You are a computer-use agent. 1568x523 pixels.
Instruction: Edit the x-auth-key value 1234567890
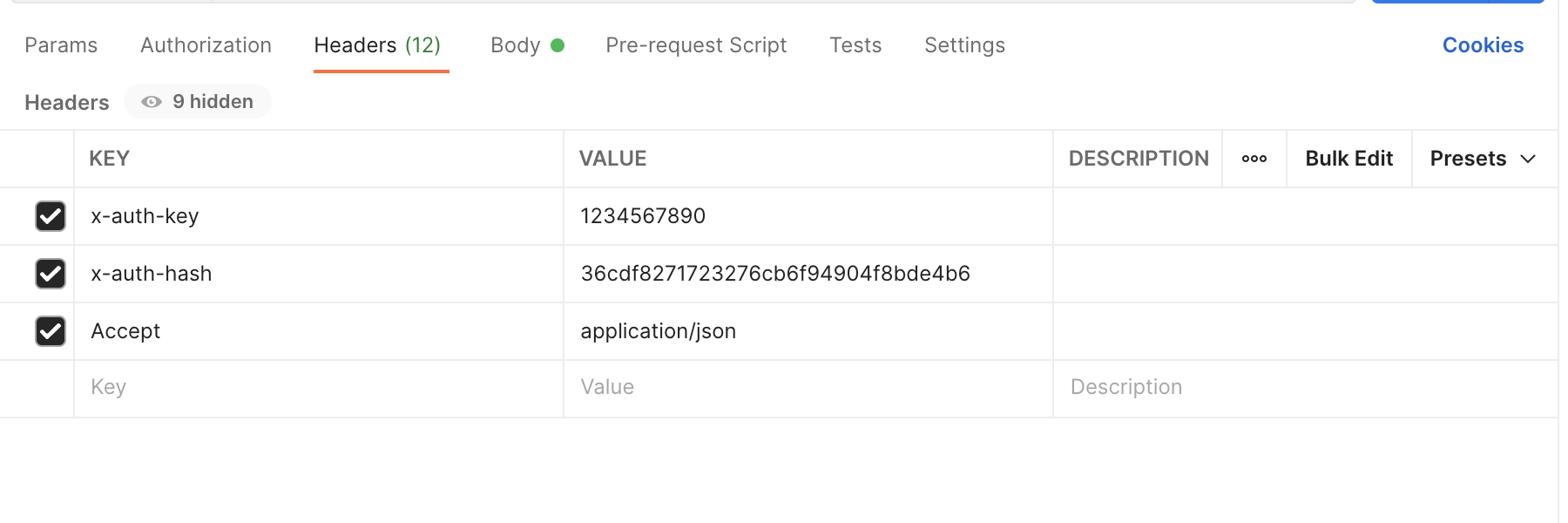643,216
